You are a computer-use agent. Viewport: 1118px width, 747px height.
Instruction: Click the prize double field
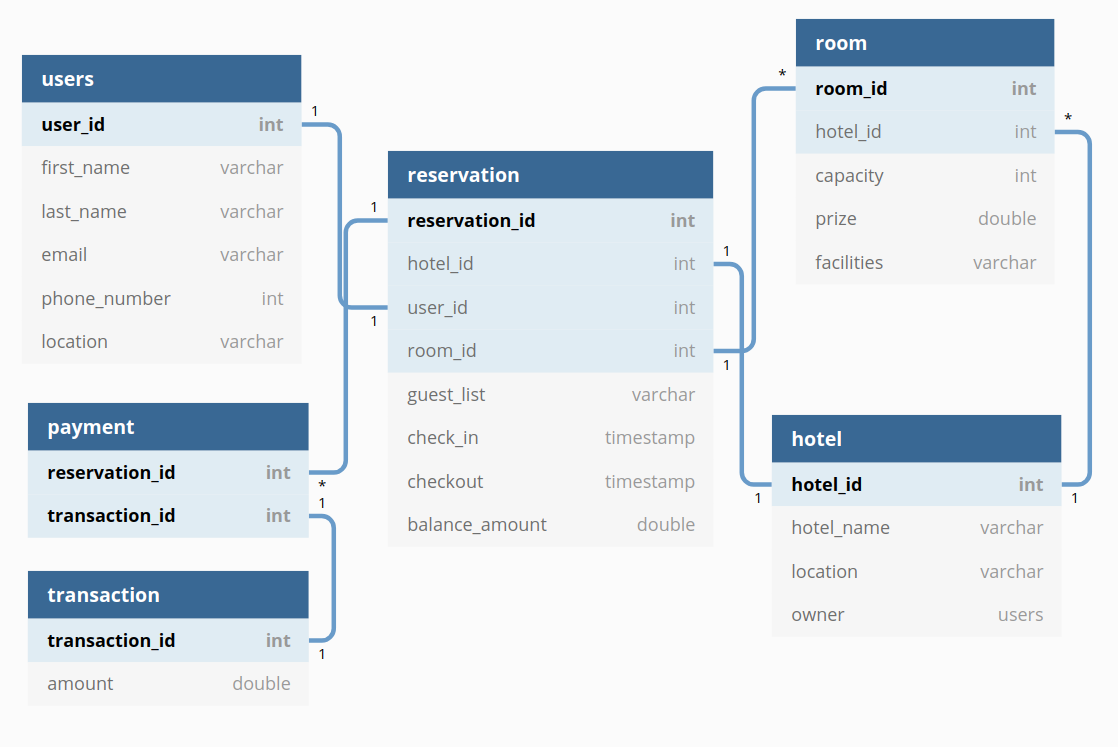925,219
